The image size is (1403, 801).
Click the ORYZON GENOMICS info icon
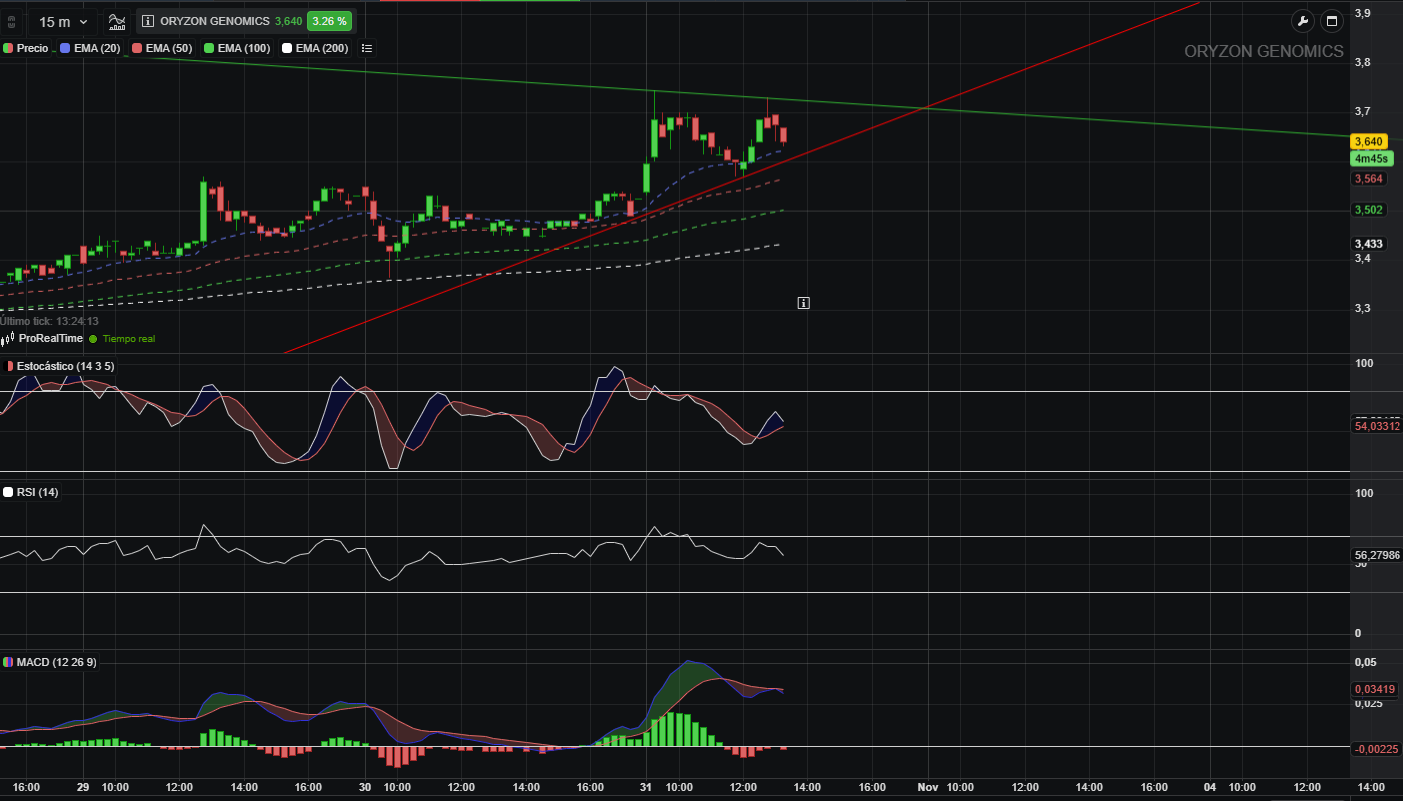click(x=147, y=21)
